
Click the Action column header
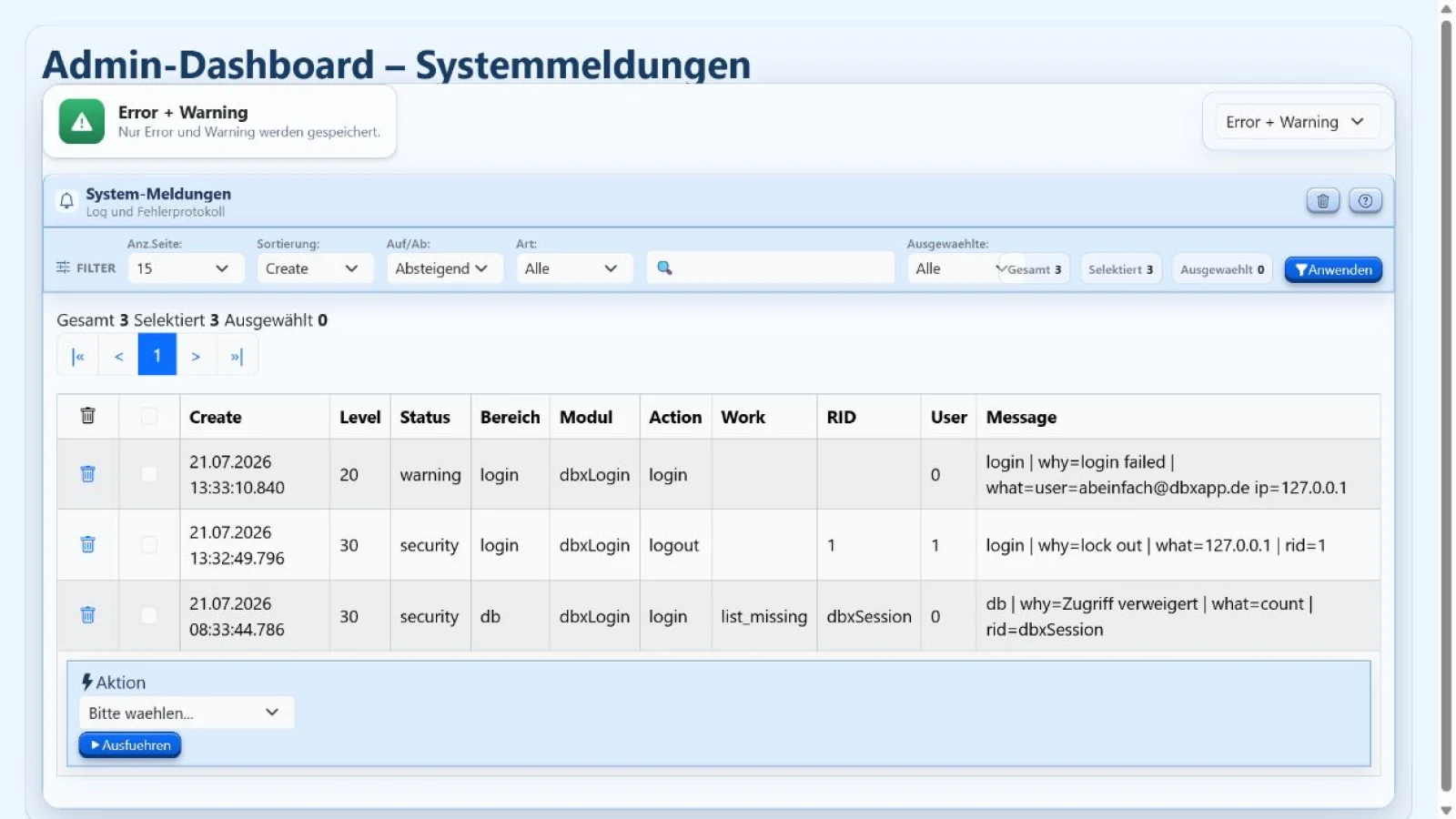pyautogui.click(x=675, y=418)
